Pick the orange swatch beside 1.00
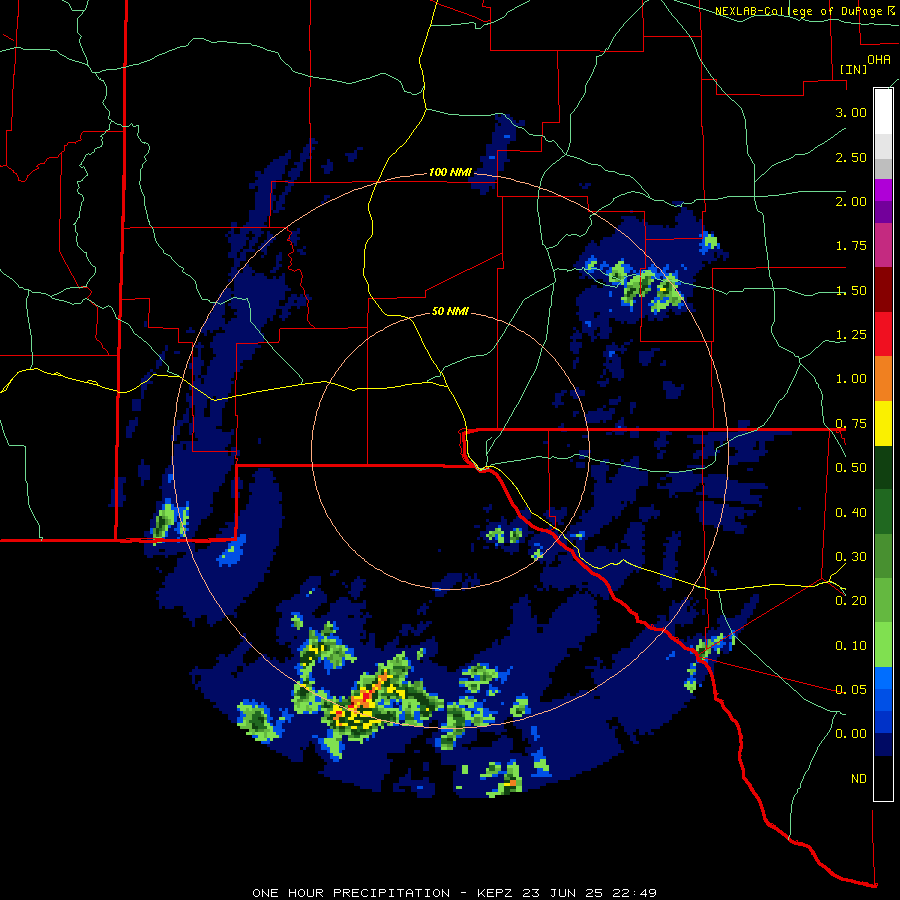Image resolution: width=900 pixels, height=900 pixels. pos(883,379)
